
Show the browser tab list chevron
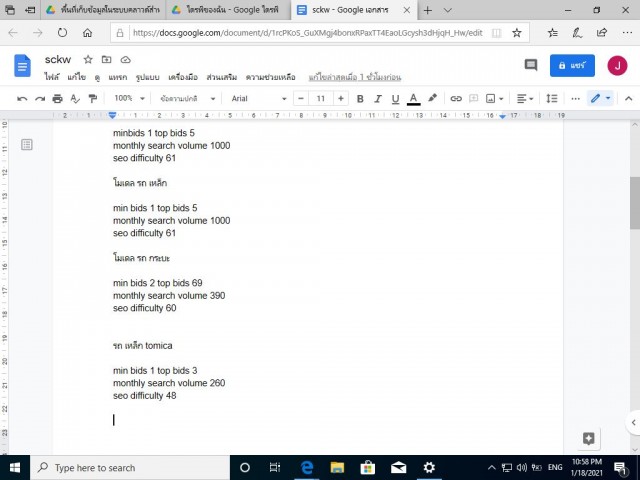point(448,10)
